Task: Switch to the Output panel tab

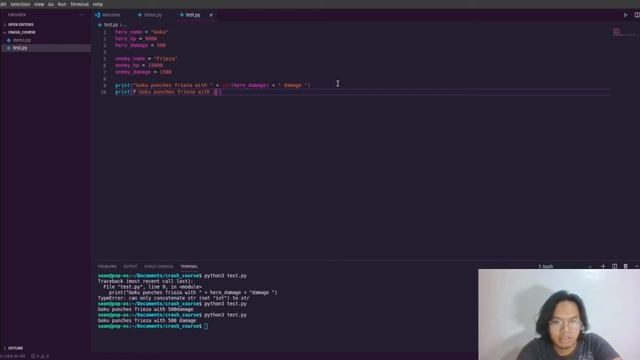Action: [x=130, y=267]
